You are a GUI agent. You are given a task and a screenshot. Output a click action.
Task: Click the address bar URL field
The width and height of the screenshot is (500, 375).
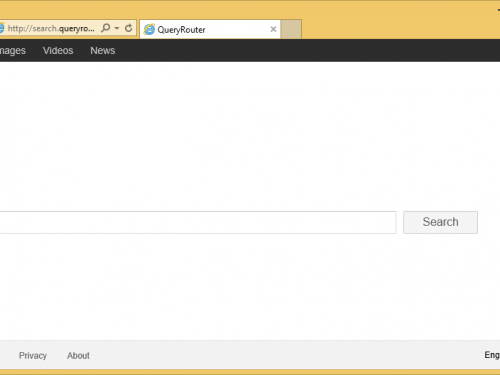51,28
